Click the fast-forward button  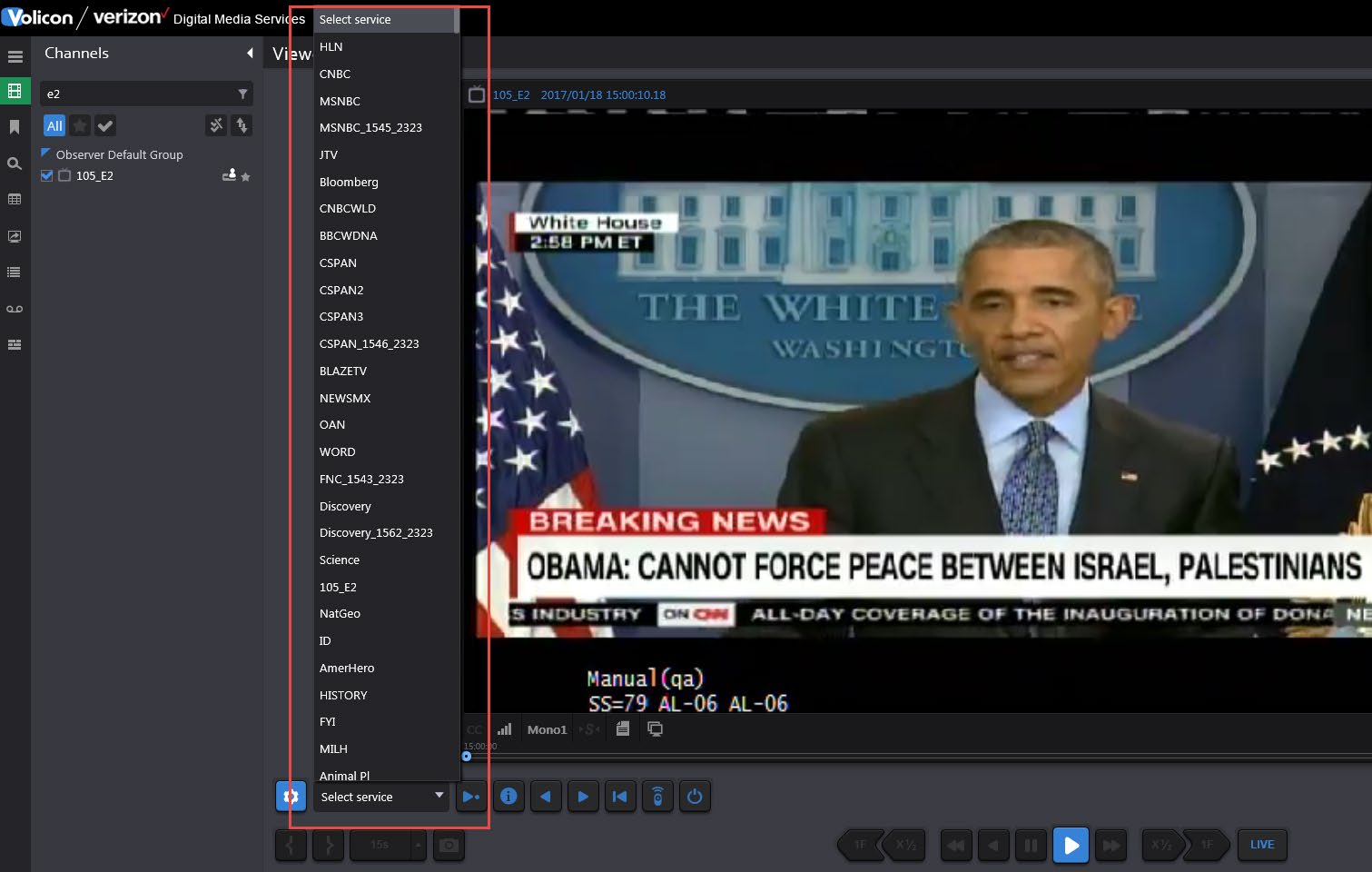1111,845
